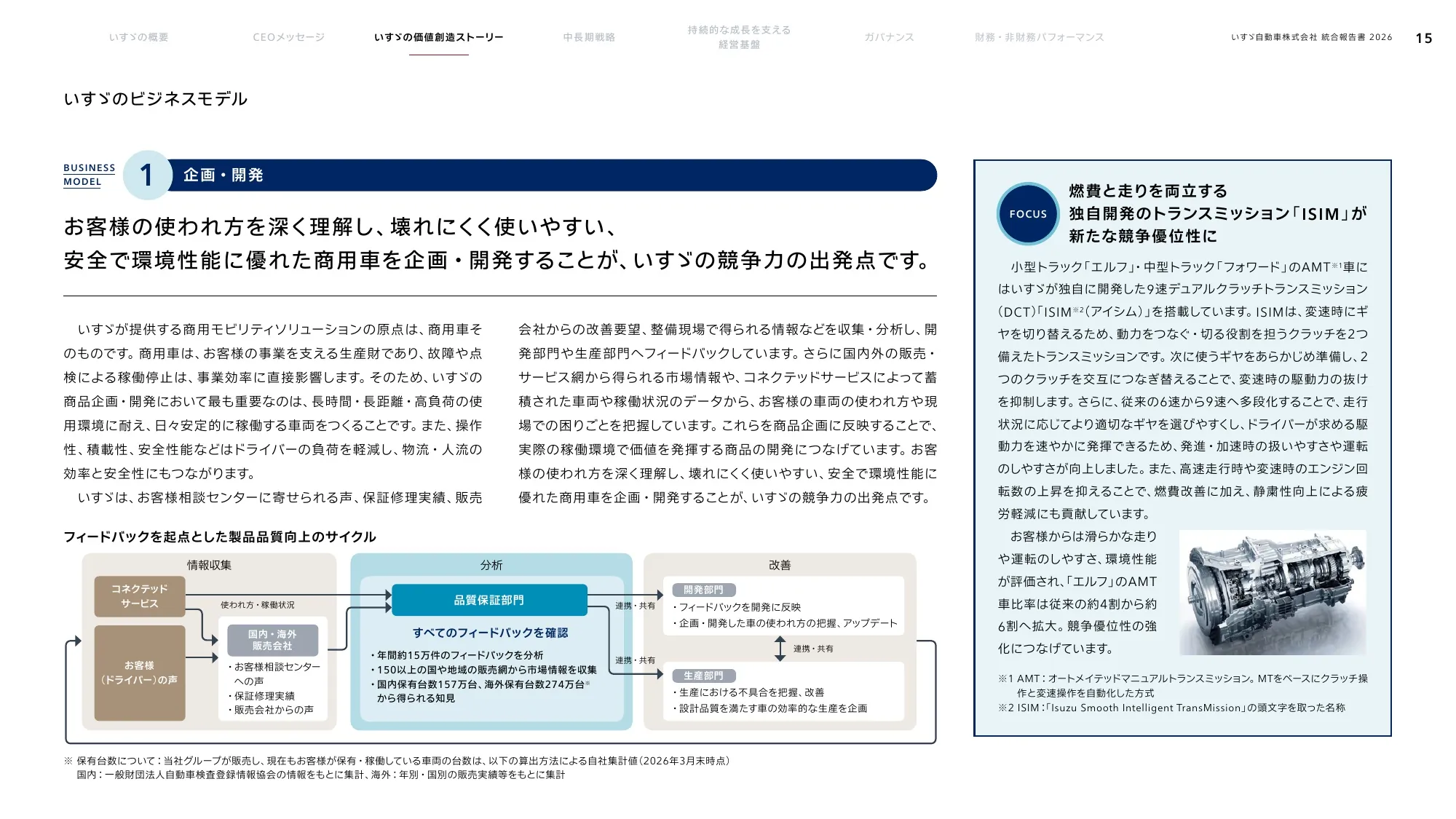The width and height of the screenshot is (1456, 819).
Task: Click the 国内・海外販売会社 box
Action: 272,640
